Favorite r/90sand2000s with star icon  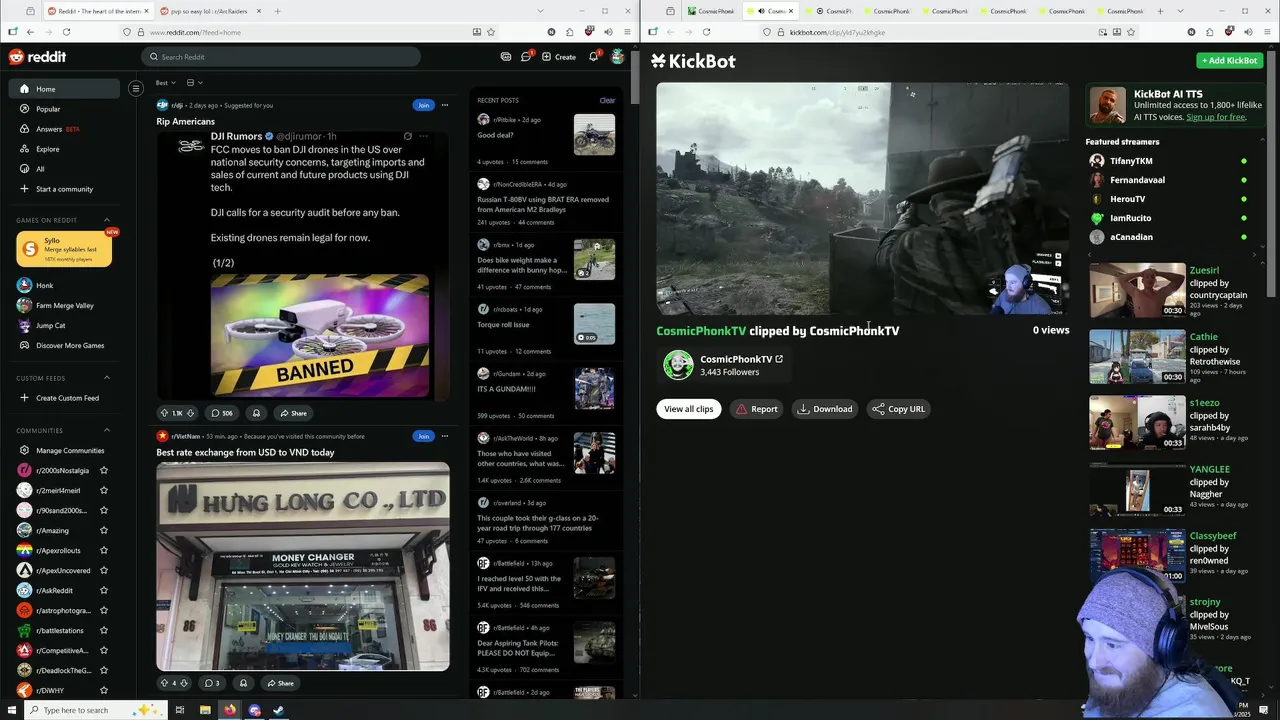coord(104,510)
